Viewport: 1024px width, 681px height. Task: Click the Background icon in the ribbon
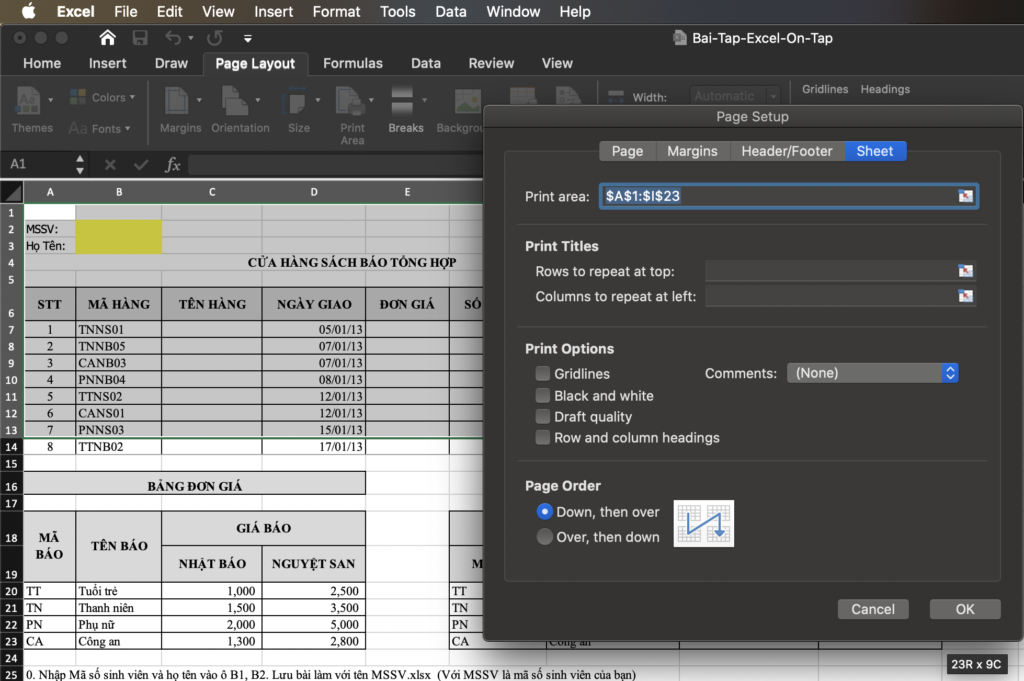pos(467,101)
